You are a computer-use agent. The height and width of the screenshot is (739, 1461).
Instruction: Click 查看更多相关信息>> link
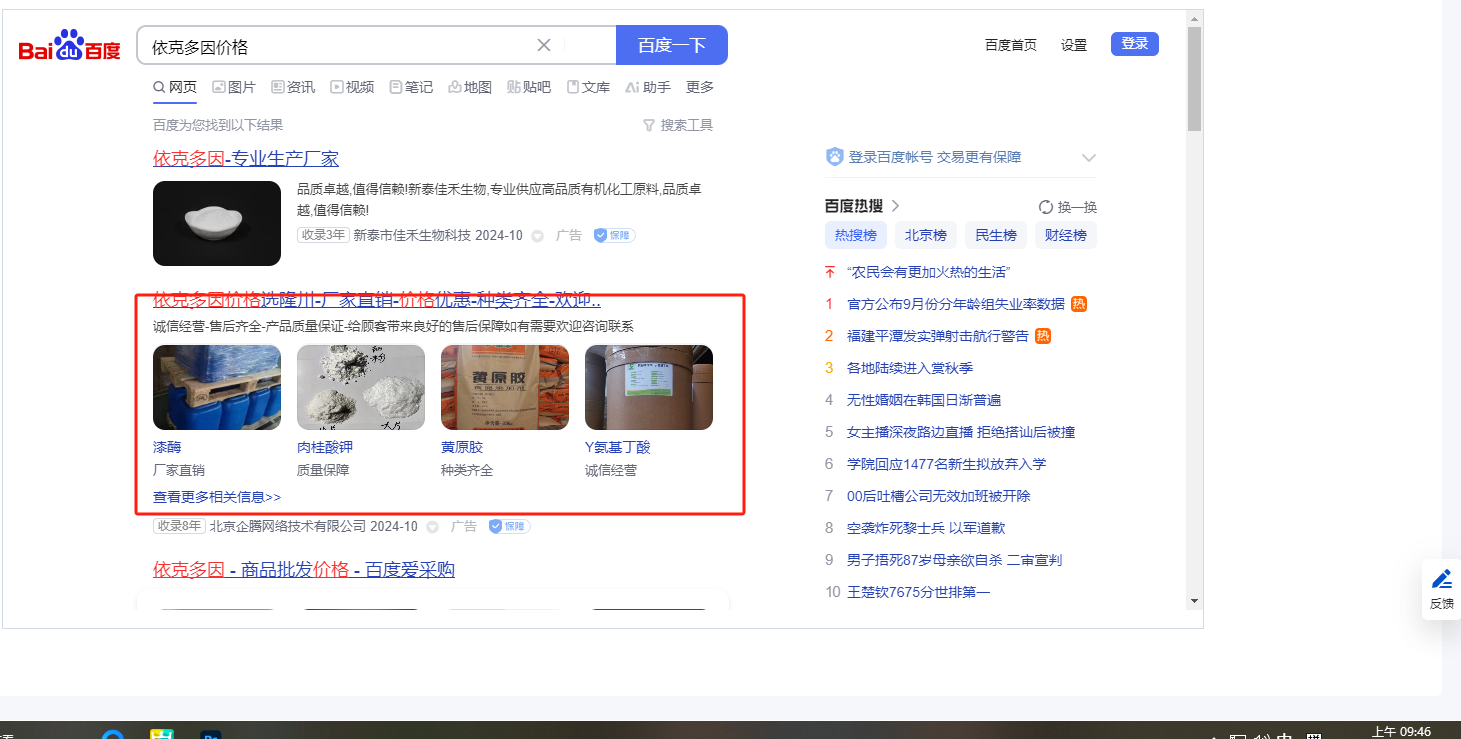[217, 497]
